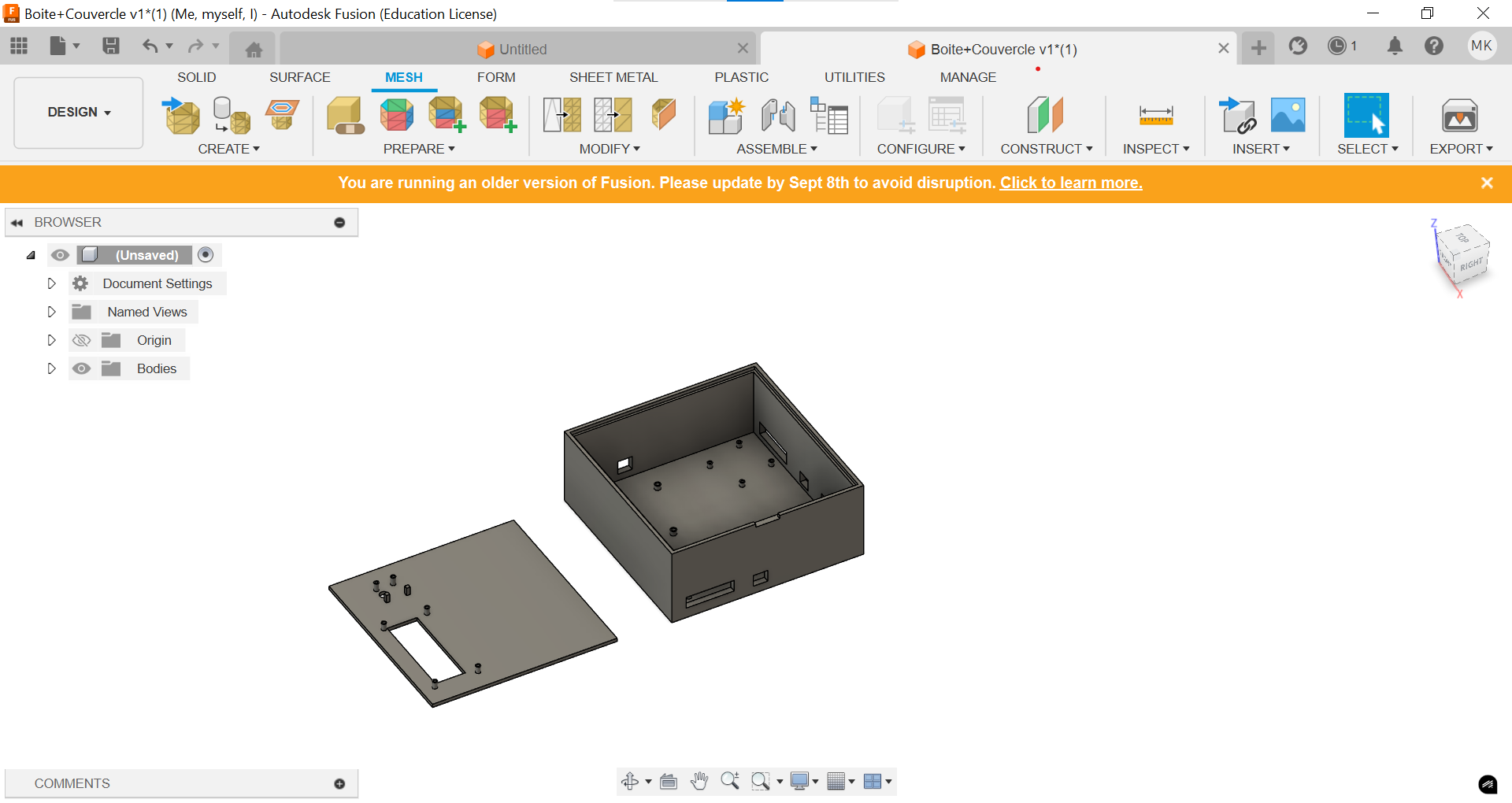Hide the Bodies folder
Viewport: 1512px width, 803px height.
[81, 368]
